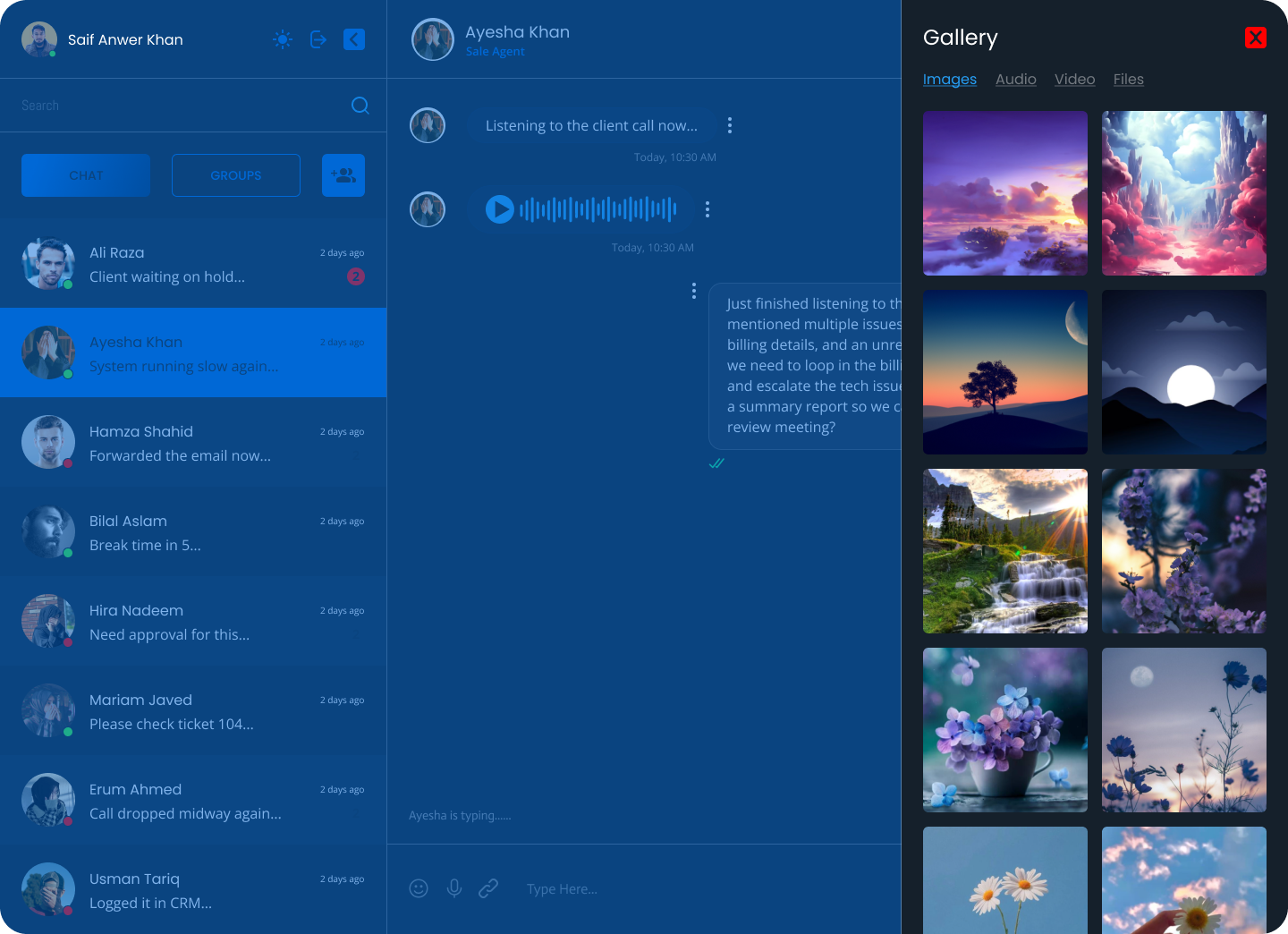The image size is (1288, 934).
Task: Select the Audio gallery tab
Action: (1016, 79)
